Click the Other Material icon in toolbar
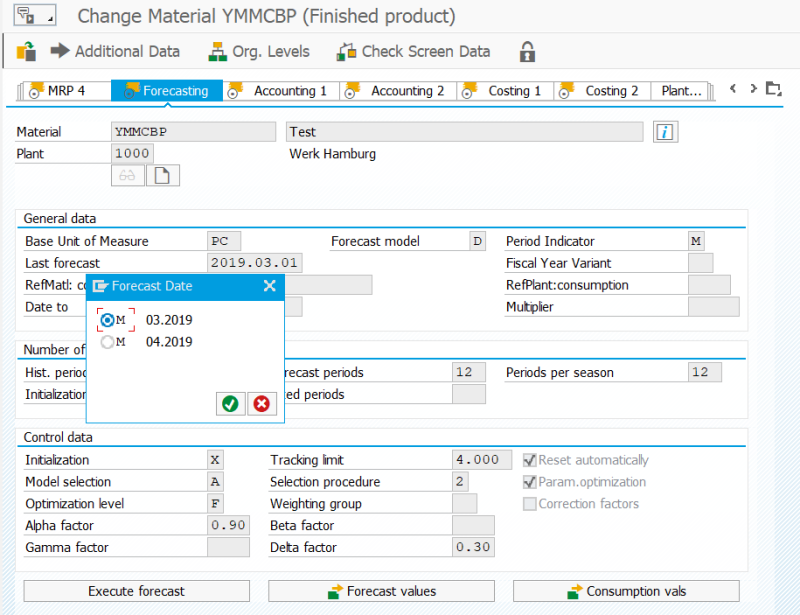Viewport: 800px width, 615px height. [x=26, y=52]
